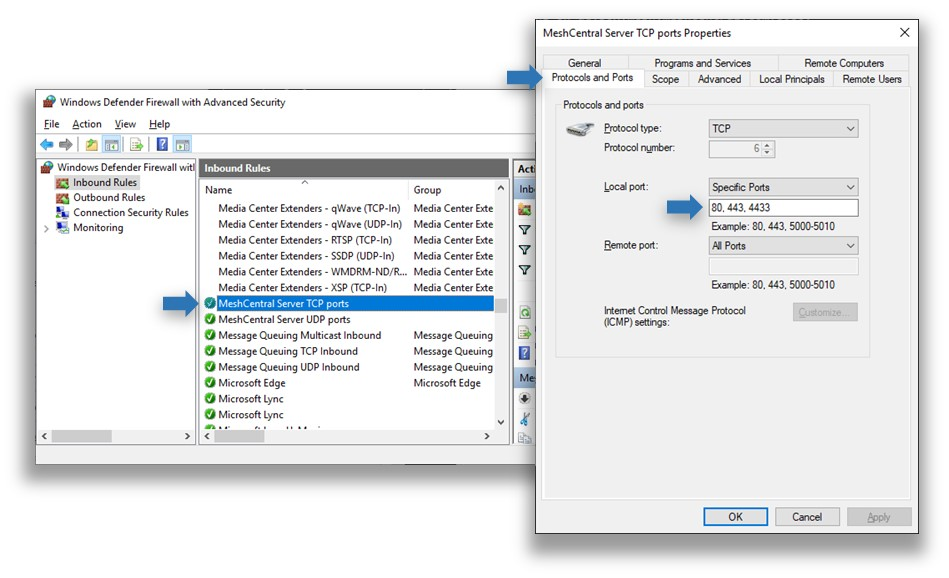Click the Refresh icon in Actions pane
949x578 pixels.
point(525,312)
